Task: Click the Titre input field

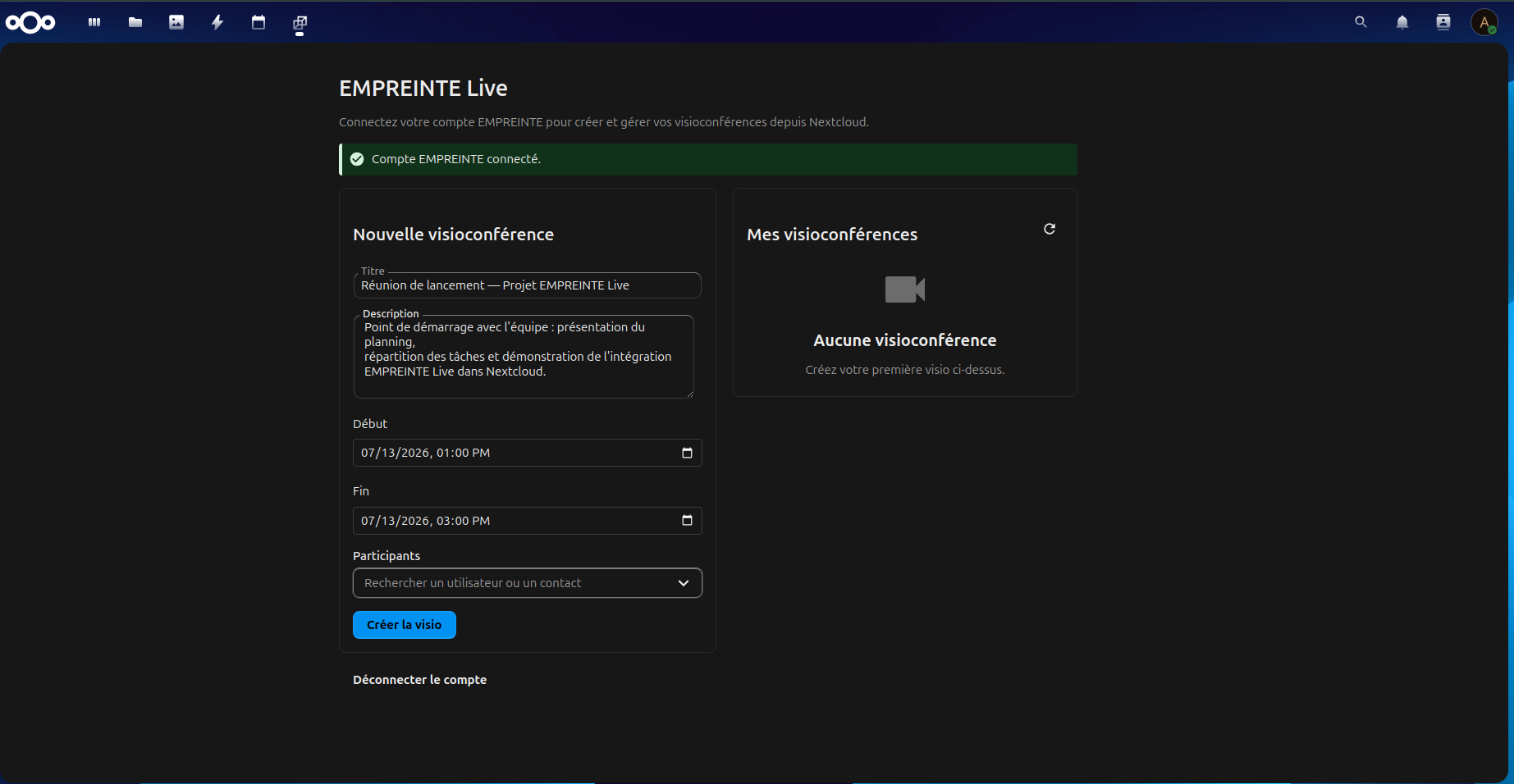Action: (527, 285)
